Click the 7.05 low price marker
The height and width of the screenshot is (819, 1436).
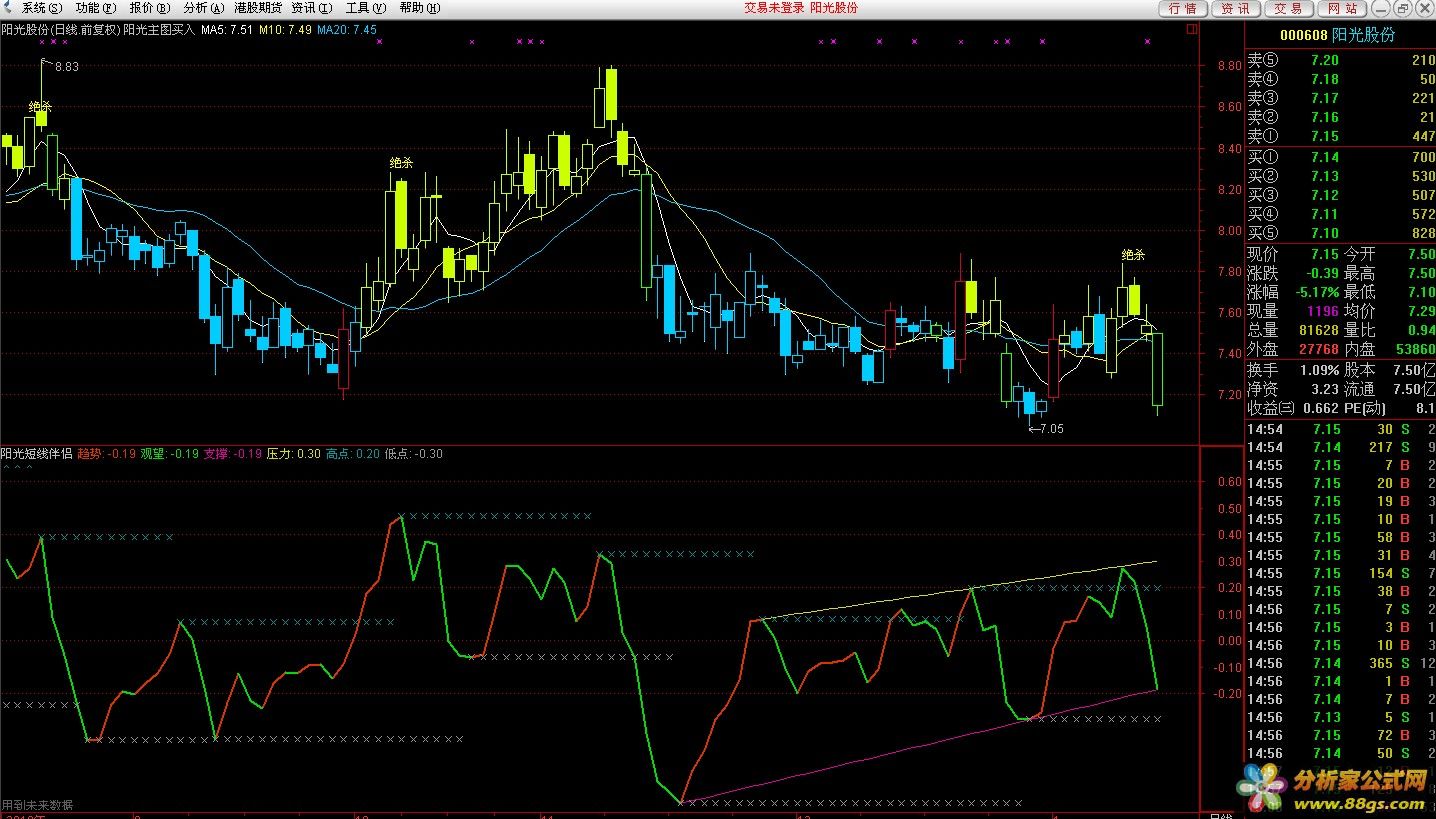1050,429
